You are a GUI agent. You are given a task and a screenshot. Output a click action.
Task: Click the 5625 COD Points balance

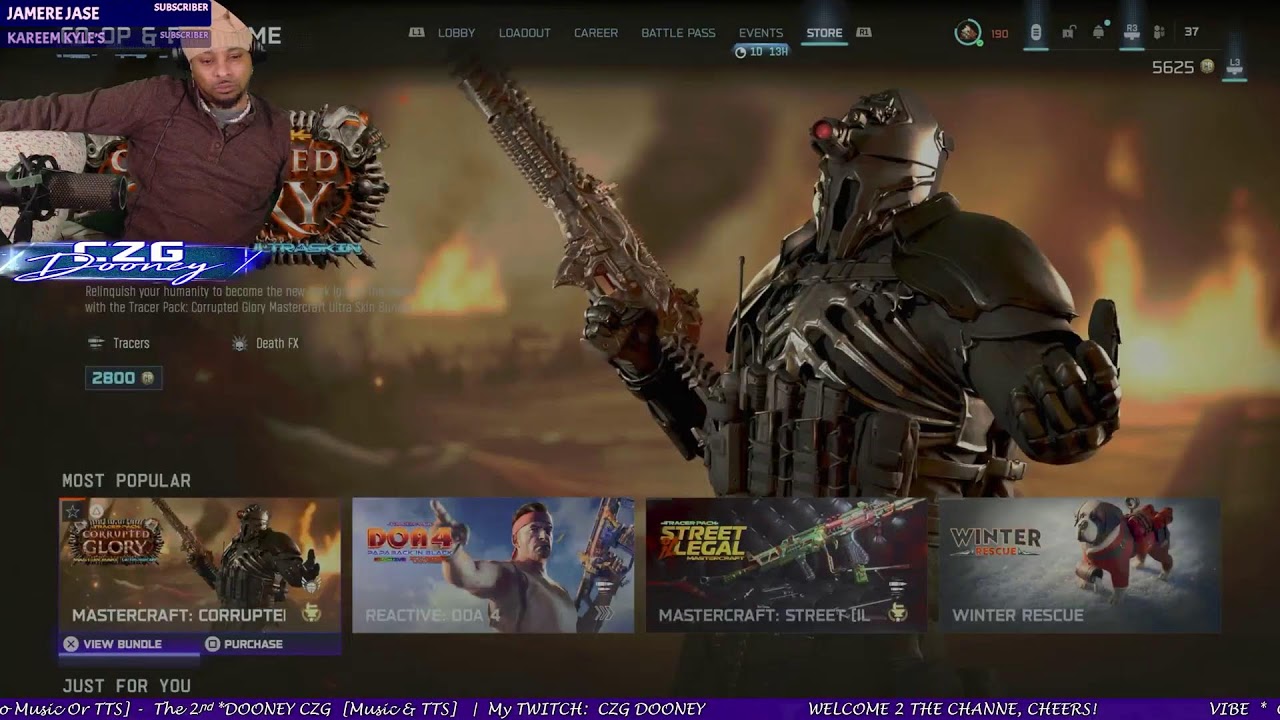1172,67
